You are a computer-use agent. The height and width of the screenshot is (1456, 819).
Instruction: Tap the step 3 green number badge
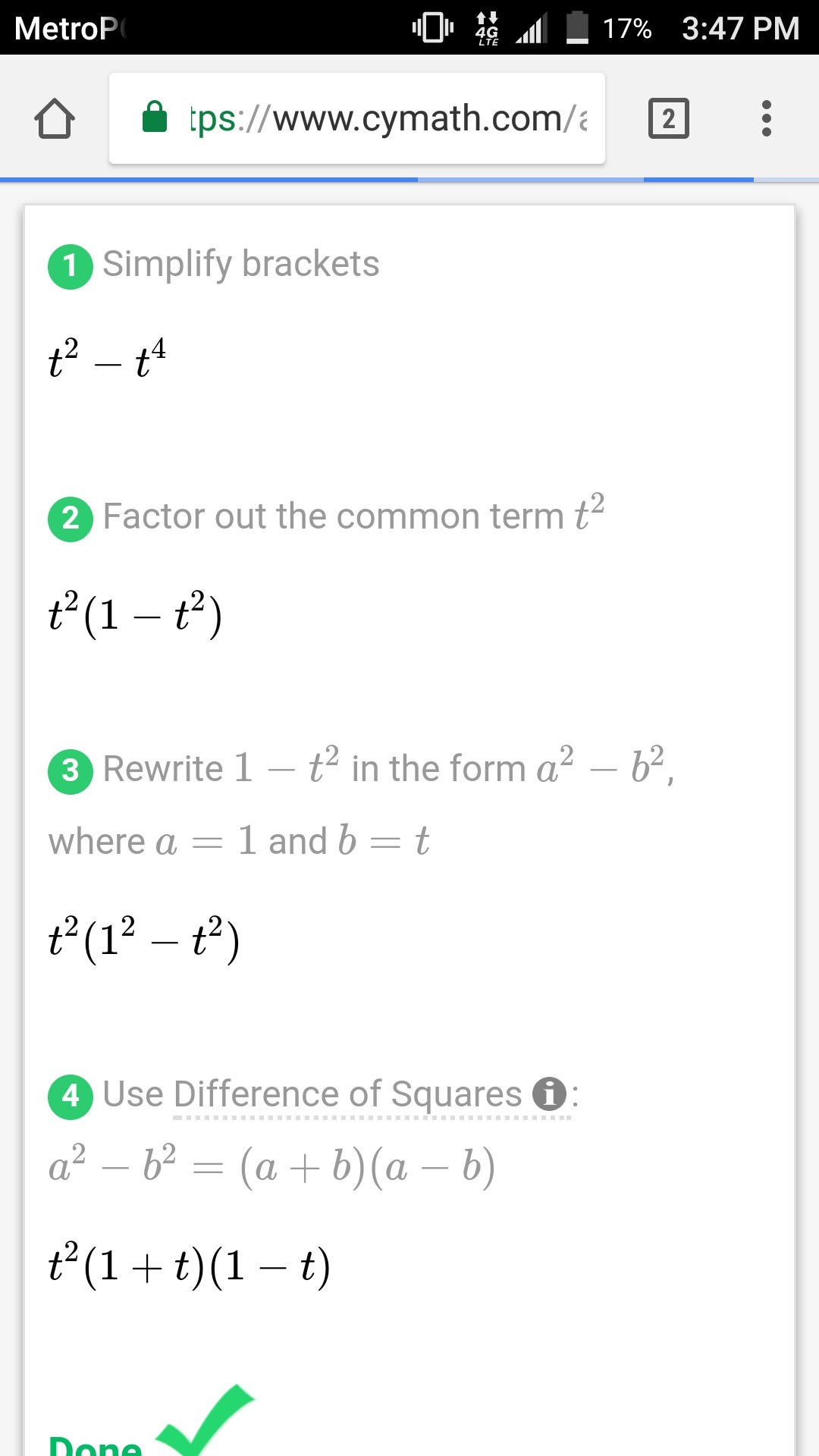point(71,770)
